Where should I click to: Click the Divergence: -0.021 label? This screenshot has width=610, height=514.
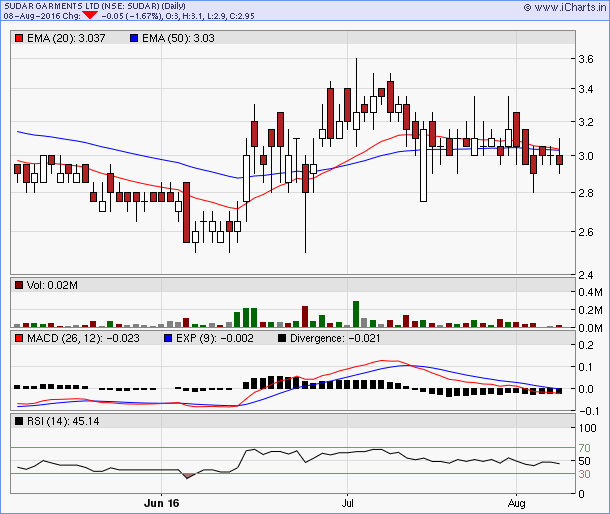[335, 338]
